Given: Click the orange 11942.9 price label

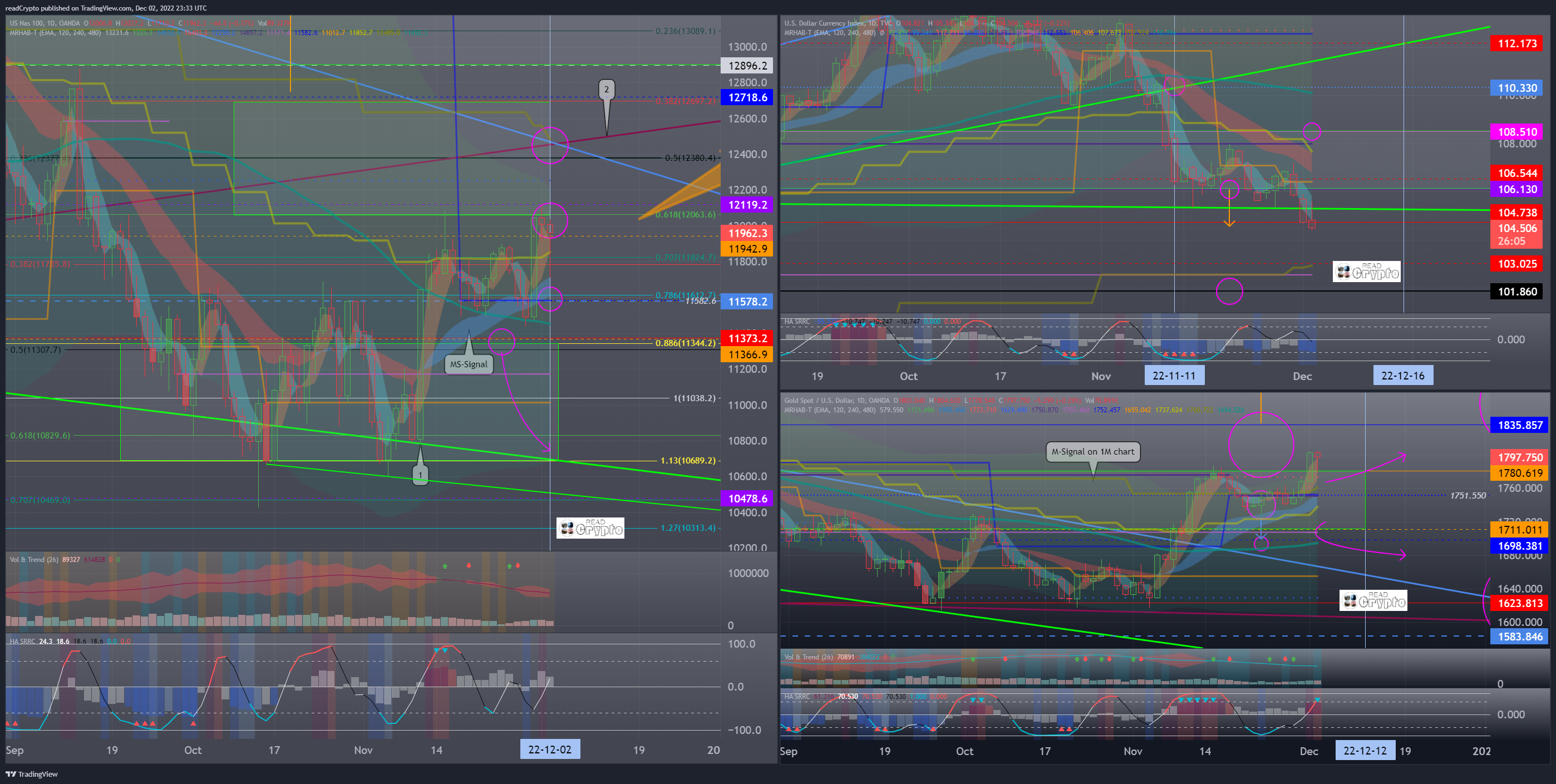Looking at the screenshot, I should pyautogui.click(x=747, y=248).
